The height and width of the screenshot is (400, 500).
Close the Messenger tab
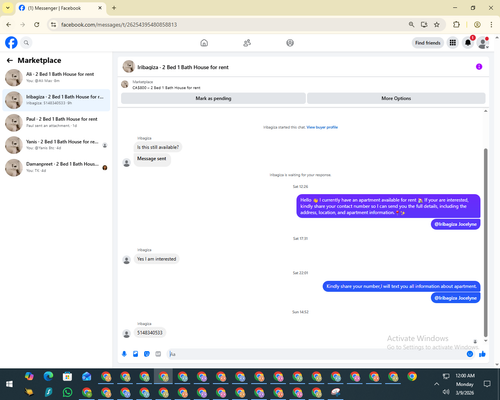point(100,8)
